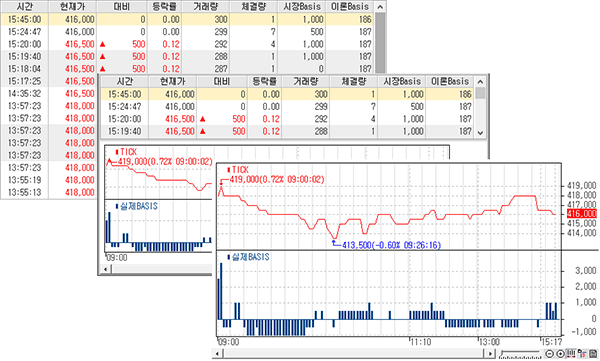Click the chart settings icon

[x=582, y=354]
